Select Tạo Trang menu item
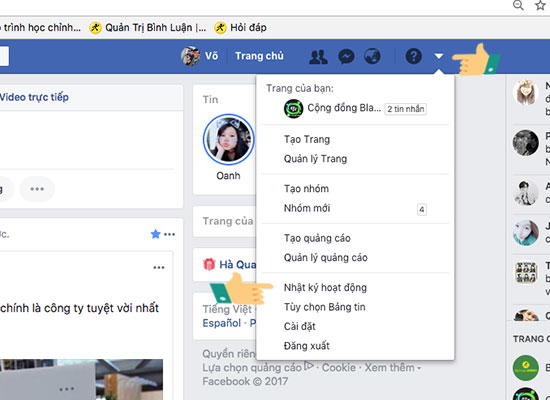 tap(307, 139)
